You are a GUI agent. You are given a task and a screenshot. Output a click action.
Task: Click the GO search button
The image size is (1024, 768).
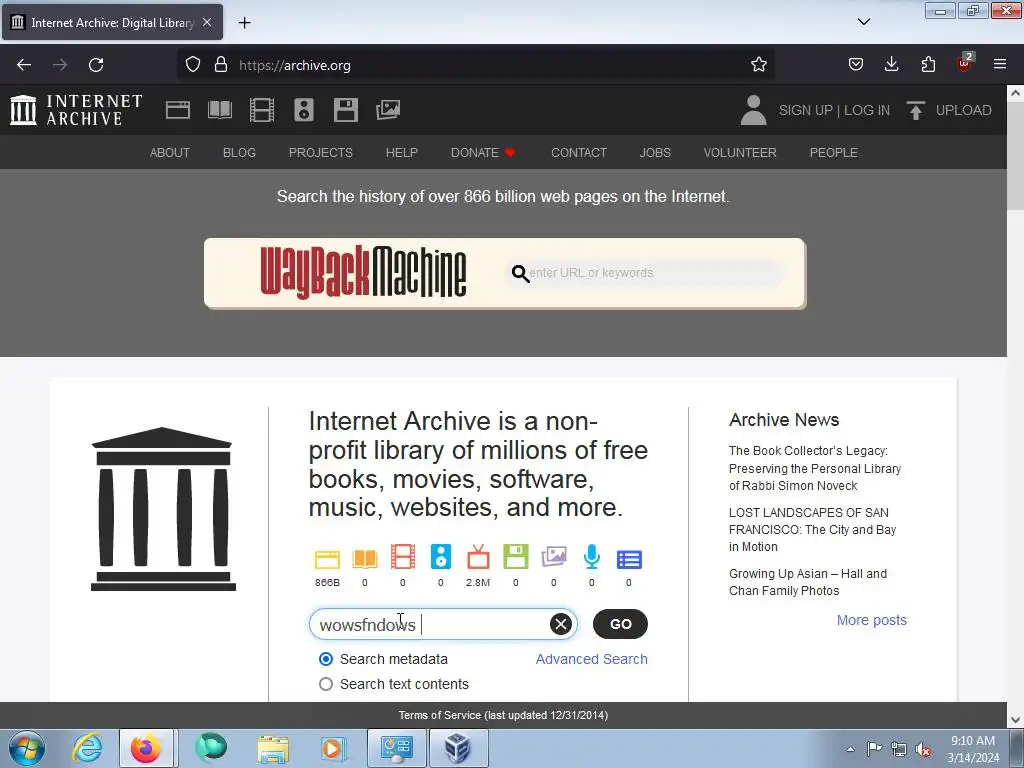coord(620,624)
